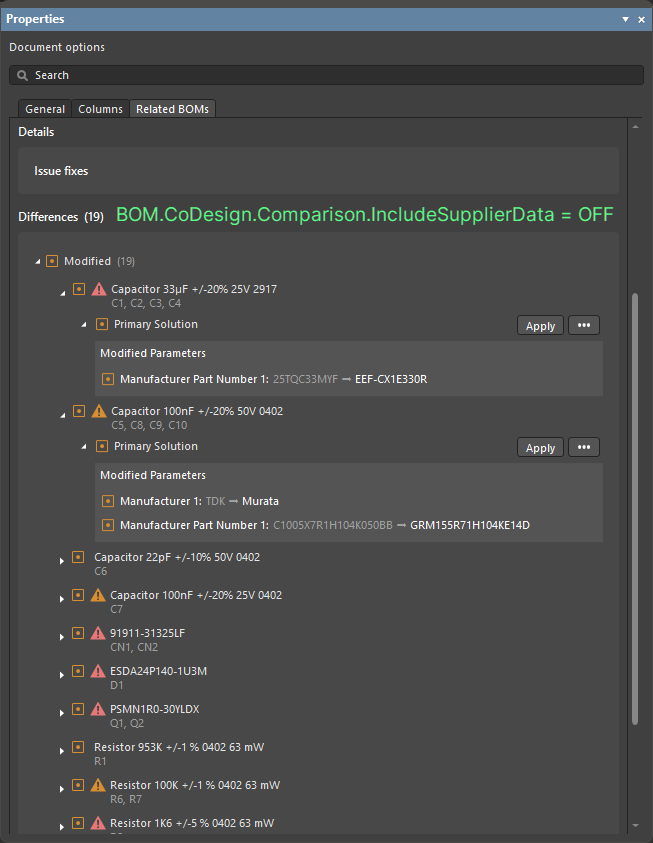
Task: Open the panel's top-right dropdown arrow menu
Action: coord(626,19)
